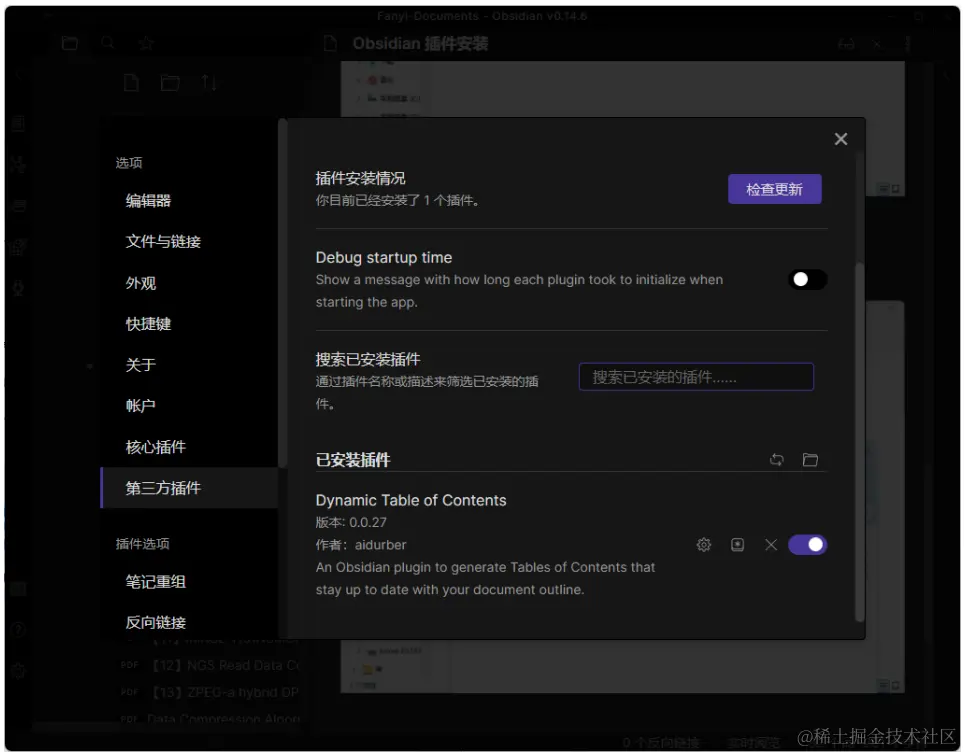The image size is (965, 755).
Task: Disable the Dynamic Table of Contents plugin
Action: pos(808,545)
